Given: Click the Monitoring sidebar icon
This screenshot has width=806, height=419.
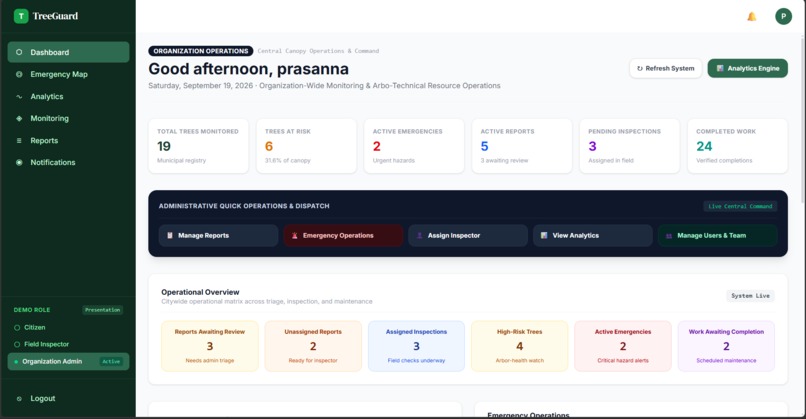Looking at the screenshot, I should 19,118.
